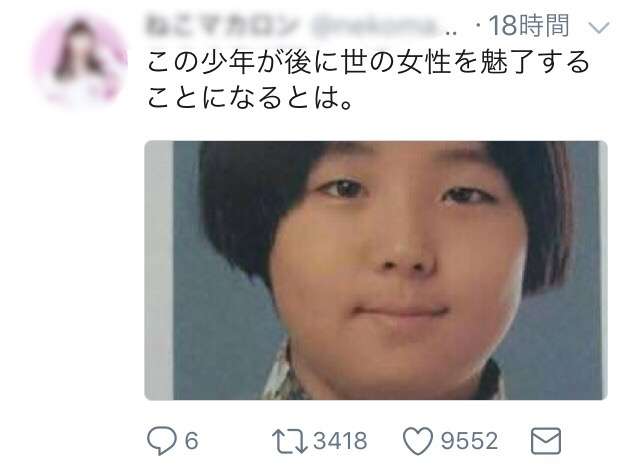This screenshot has height=471, width=640.
Task: Open the envelope direct message icon
Action: click(546, 441)
